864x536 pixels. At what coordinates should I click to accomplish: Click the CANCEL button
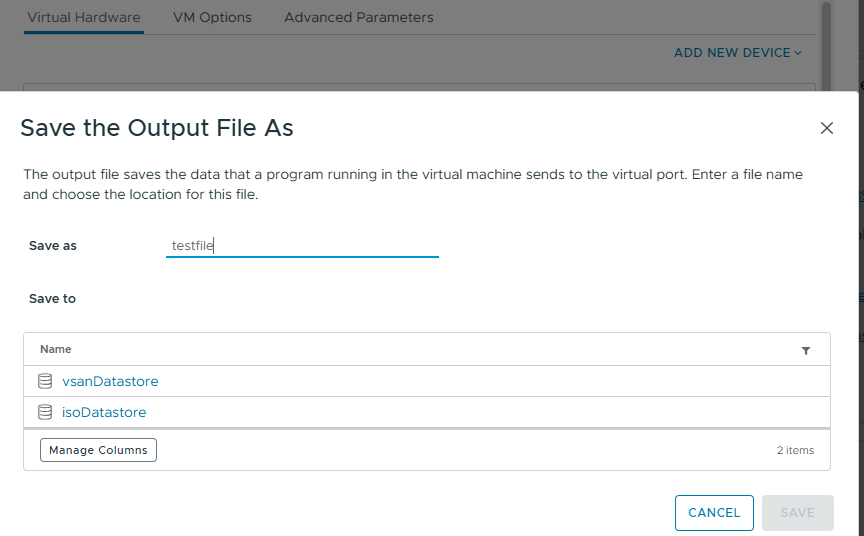(x=714, y=512)
